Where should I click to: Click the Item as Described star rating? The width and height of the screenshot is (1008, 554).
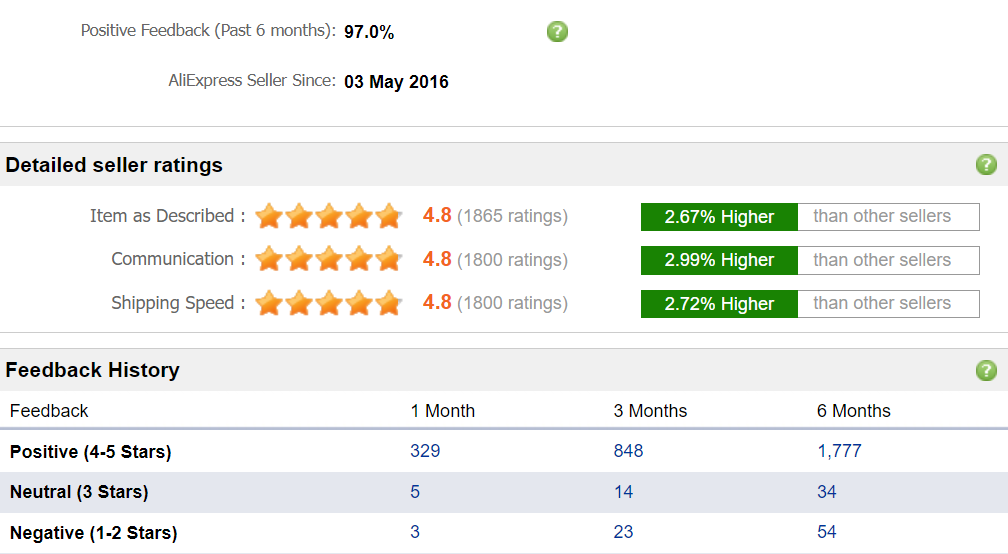(x=328, y=216)
